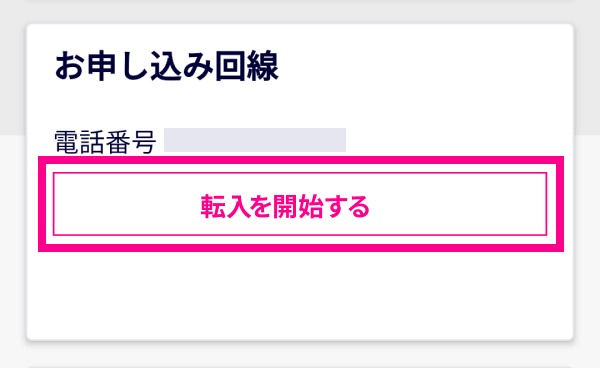Click empty card area below the transfer button
Viewport: 600px width, 368px height.
pos(300,295)
